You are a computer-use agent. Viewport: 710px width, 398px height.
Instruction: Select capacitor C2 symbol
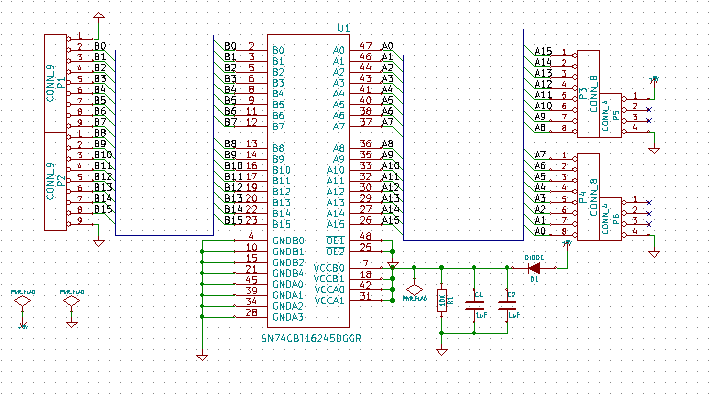tap(507, 305)
